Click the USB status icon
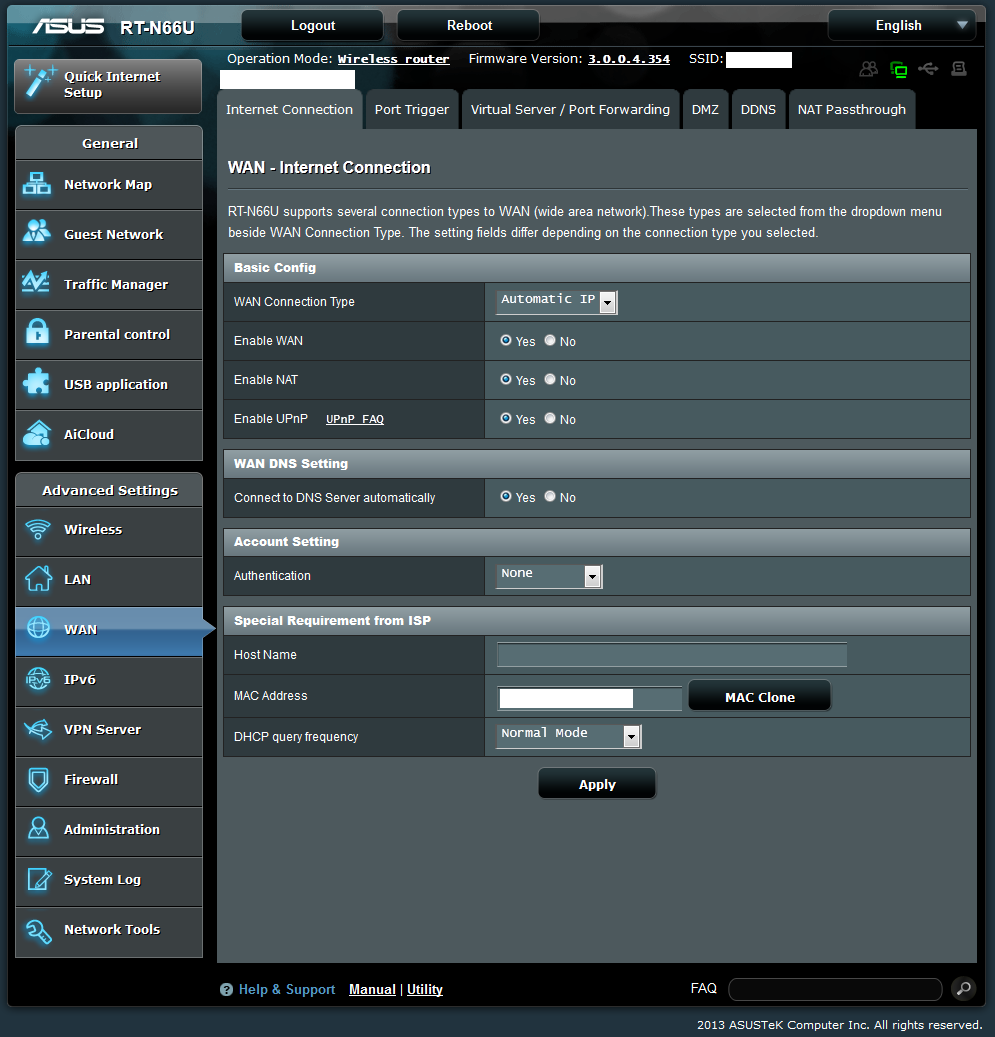The image size is (995, 1037). [928, 69]
